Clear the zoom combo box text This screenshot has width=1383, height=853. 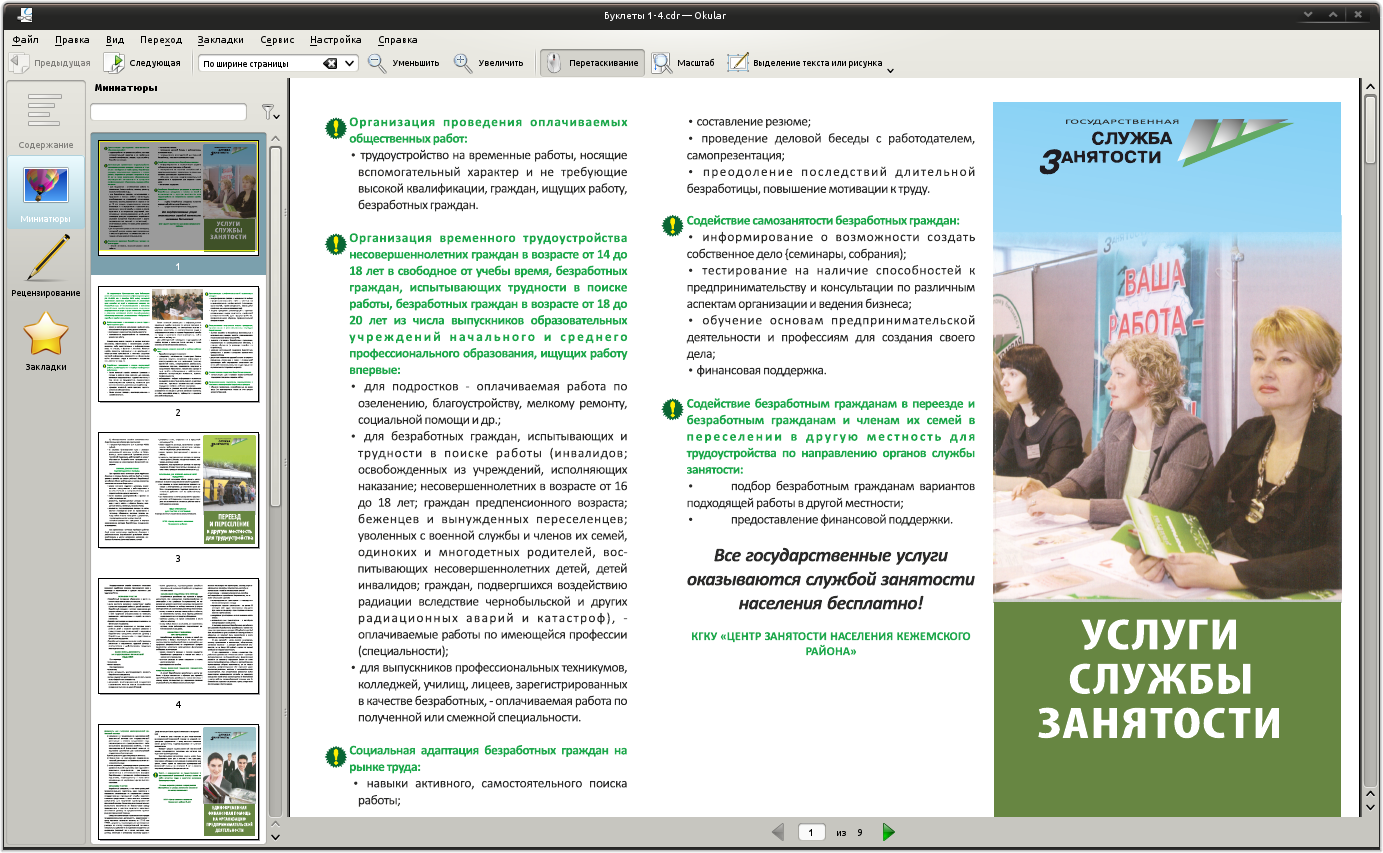(330, 63)
